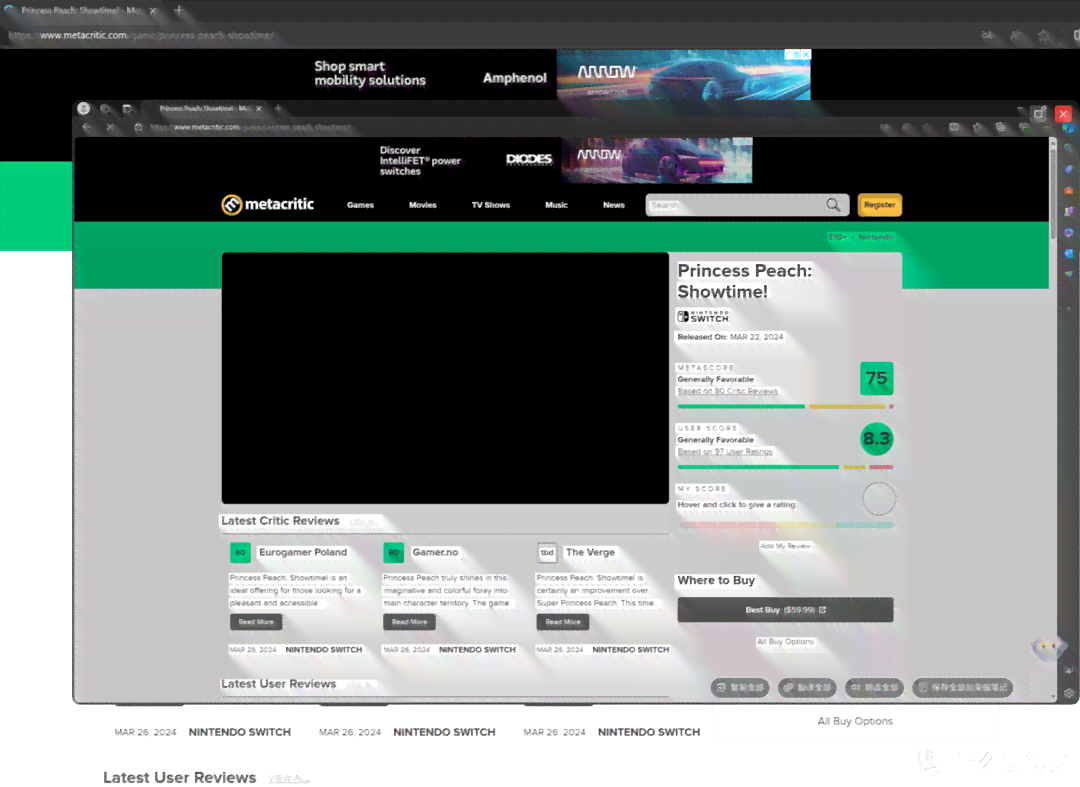Click the My Score rating color bar
Image resolution: width=1080 pixels, height=787 pixels.
[x=785, y=525]
